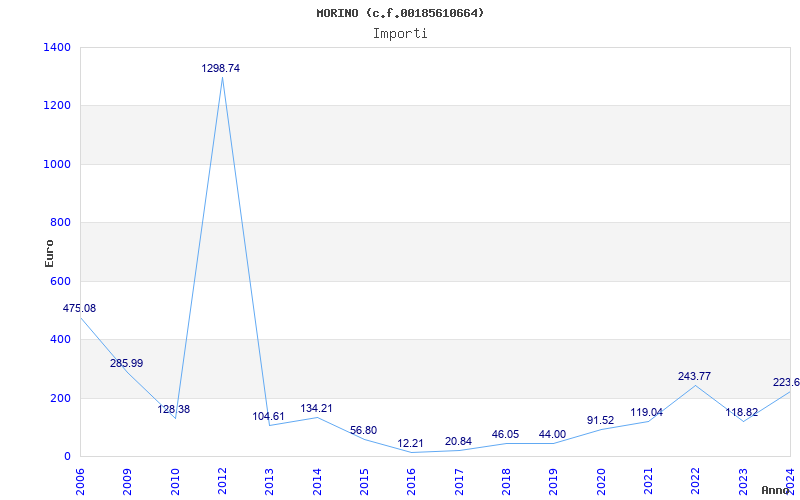Image resolution: width=800 pixels, height=500 pixels.
Task: Click the 134.21 data label
Action: [x=316, y=408]
